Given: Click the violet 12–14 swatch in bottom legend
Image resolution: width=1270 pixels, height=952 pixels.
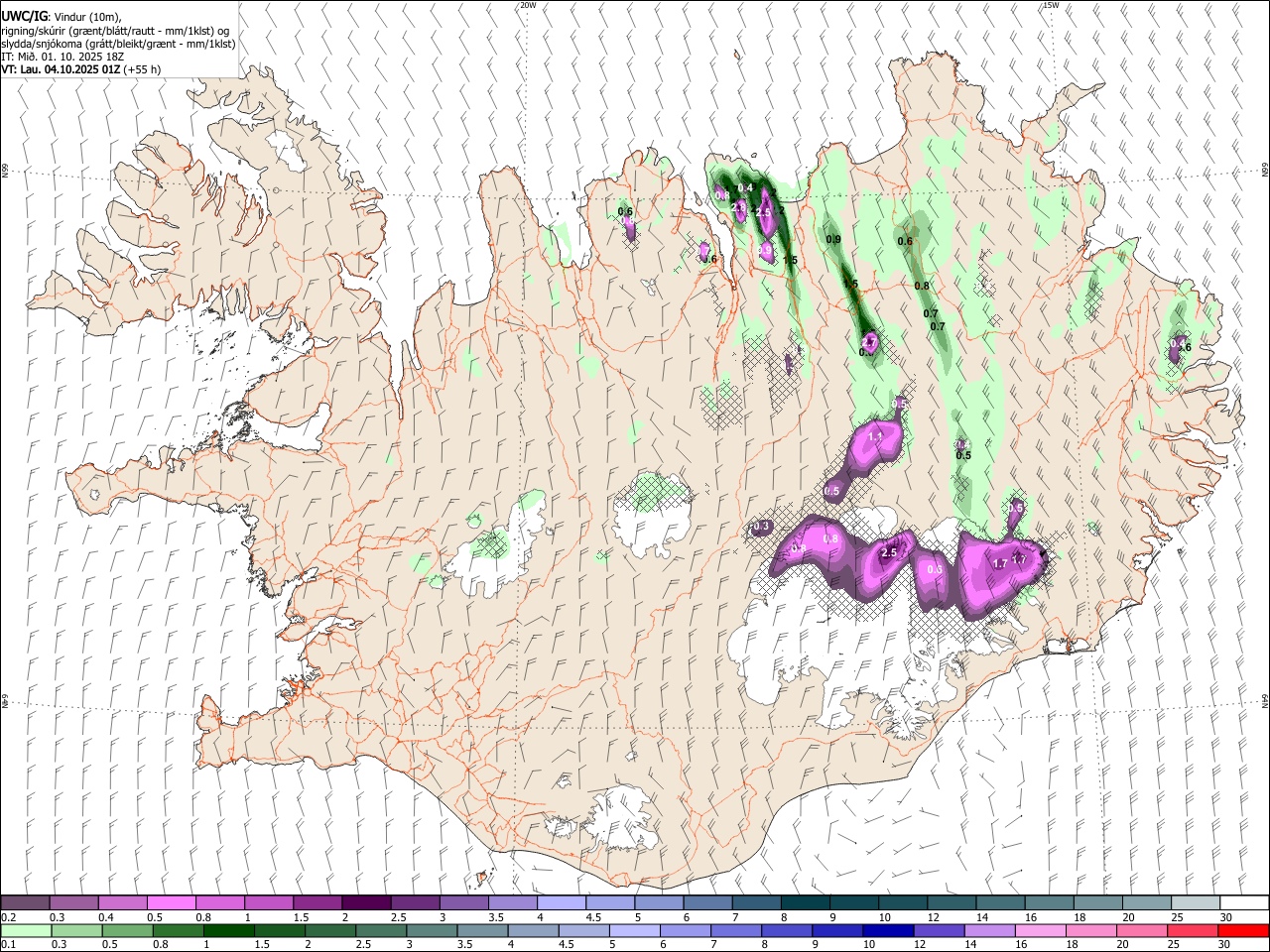Looking at the screenshot, I should tap(938, 930).
